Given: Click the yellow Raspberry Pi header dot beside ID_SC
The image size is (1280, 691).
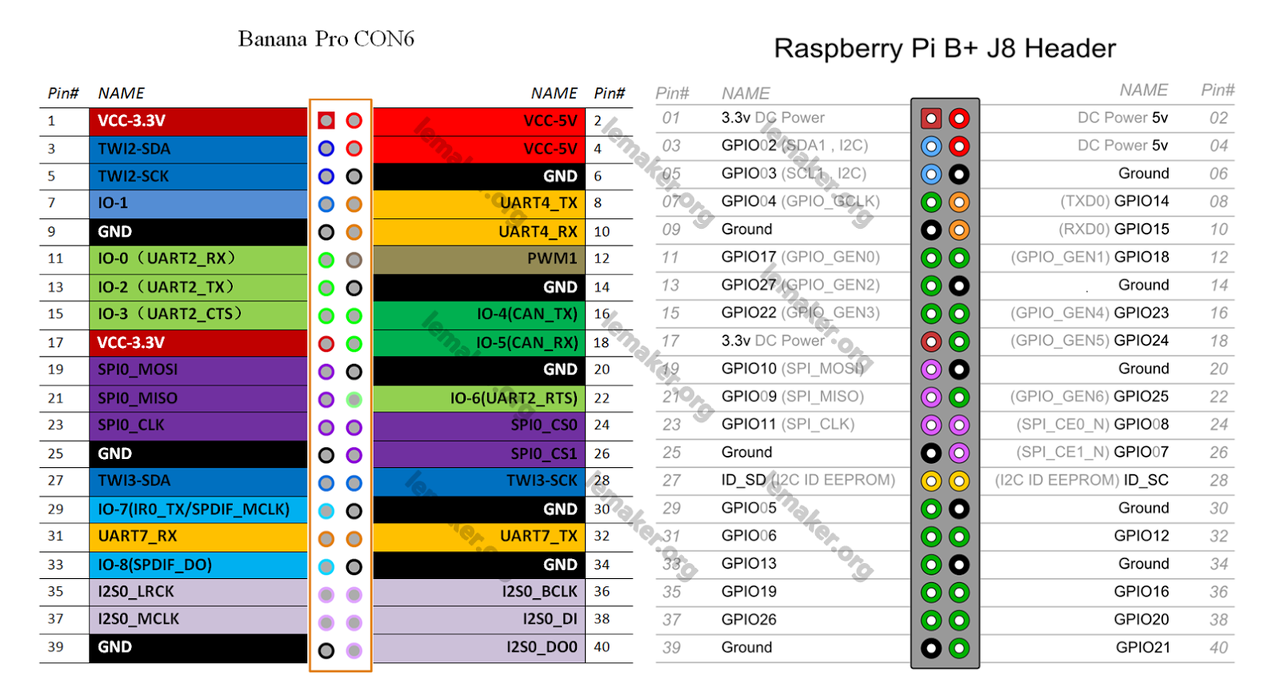Looking at the screenshot, I should (x=959, y=481).
